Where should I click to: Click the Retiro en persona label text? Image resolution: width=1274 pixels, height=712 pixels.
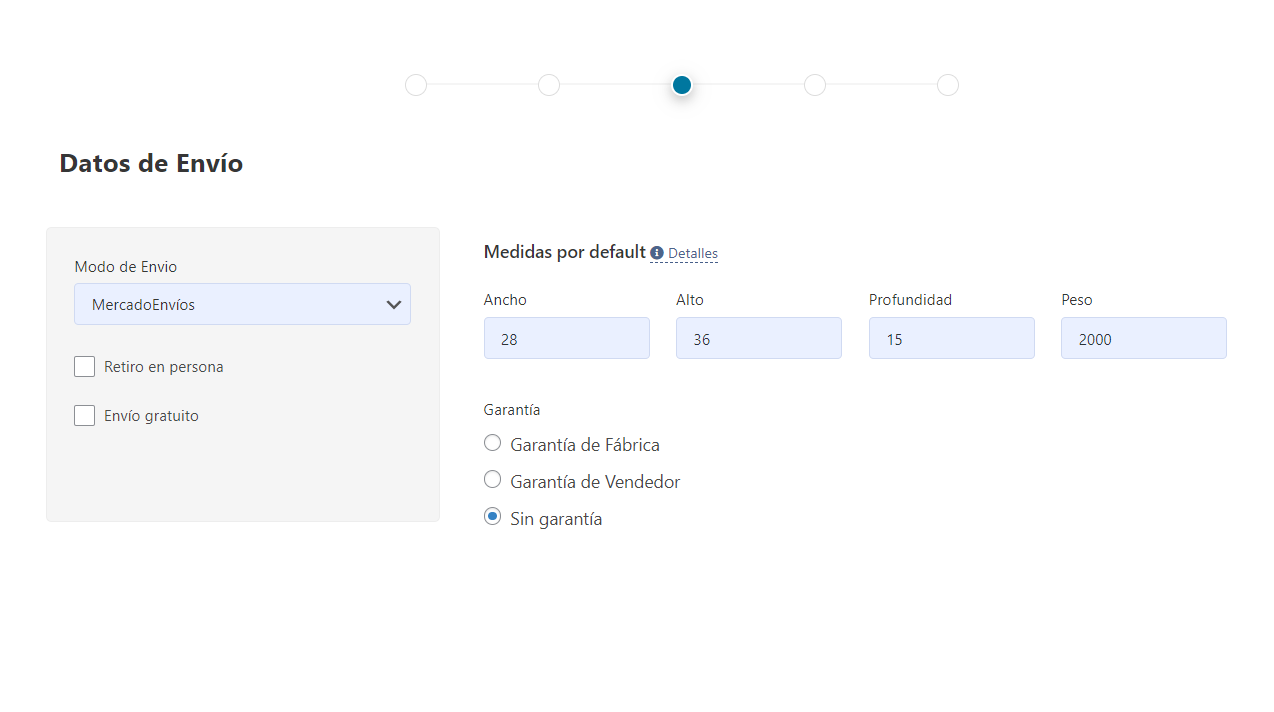pyautogui.click(x=164, y=367)
